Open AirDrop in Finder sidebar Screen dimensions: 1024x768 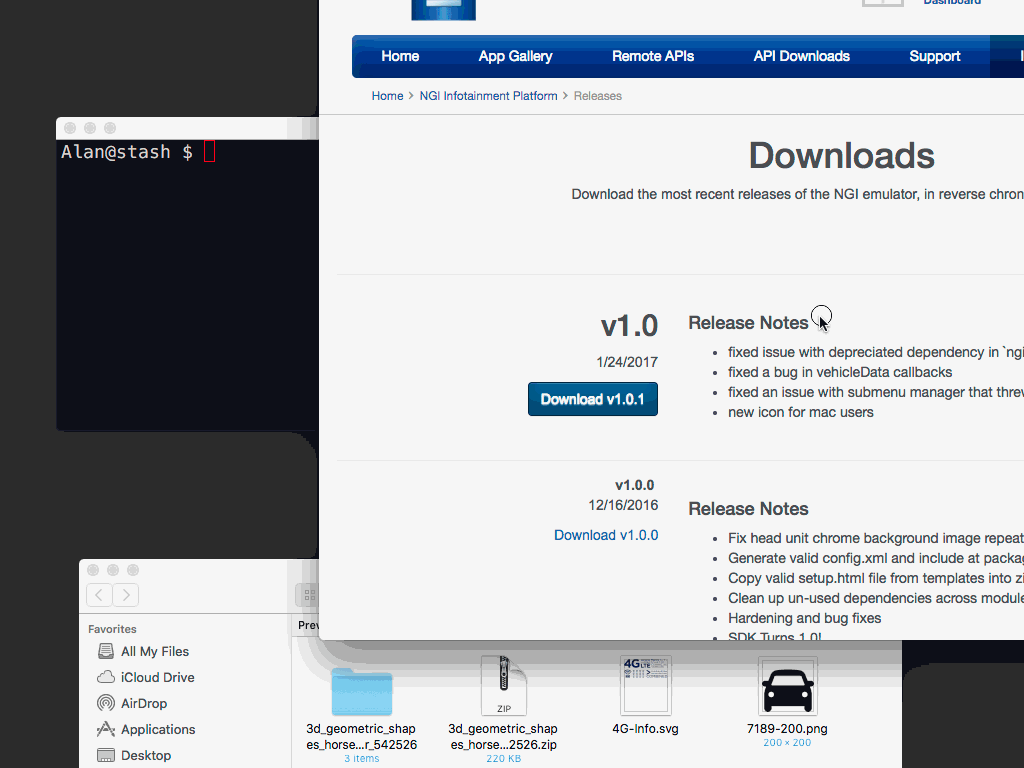click(x=132, y=703)
